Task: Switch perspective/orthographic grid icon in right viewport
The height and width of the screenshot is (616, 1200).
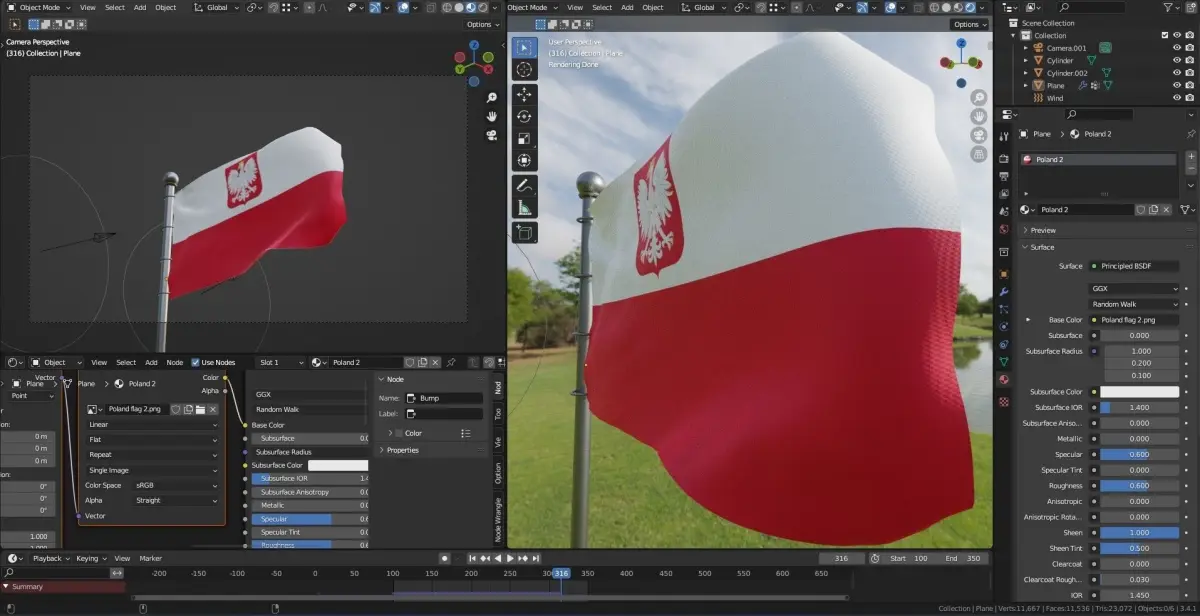Action: tap(979, 154)
